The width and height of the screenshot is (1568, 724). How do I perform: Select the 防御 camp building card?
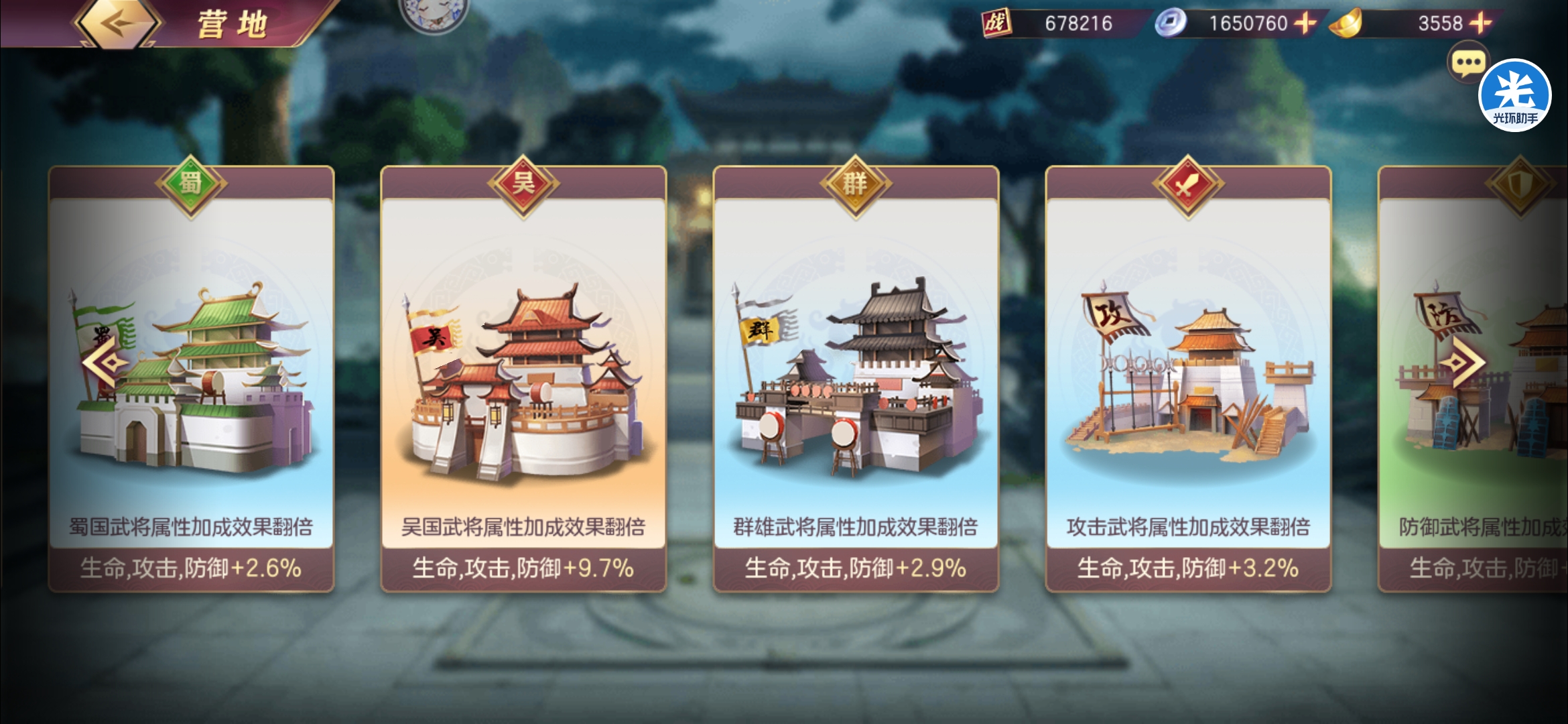(x=1473, y=379)
